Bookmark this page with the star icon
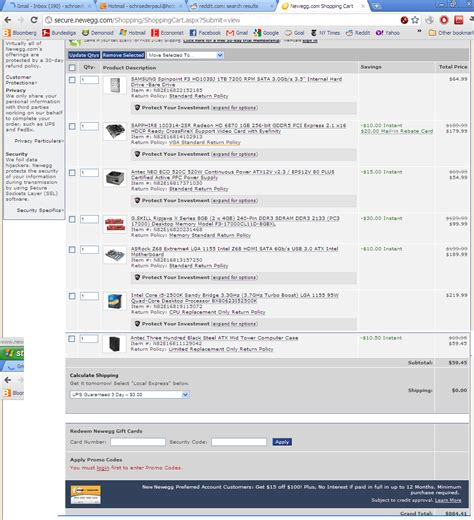This screenshot has width=474, height=520. coord(415,20)
